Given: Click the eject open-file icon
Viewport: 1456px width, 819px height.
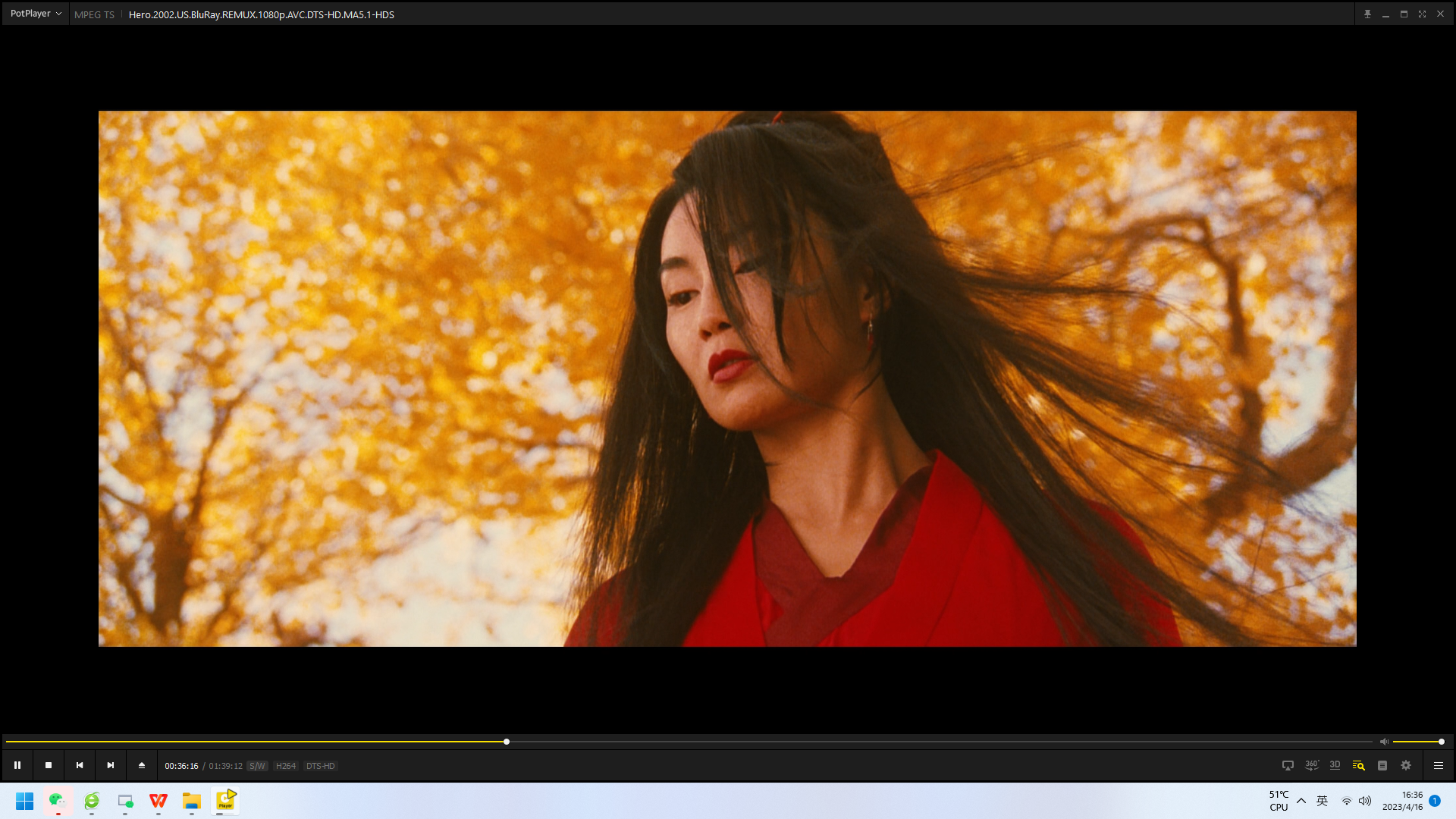Looking at the screenshot, I should pyautogui.click(x=142, y=765).
